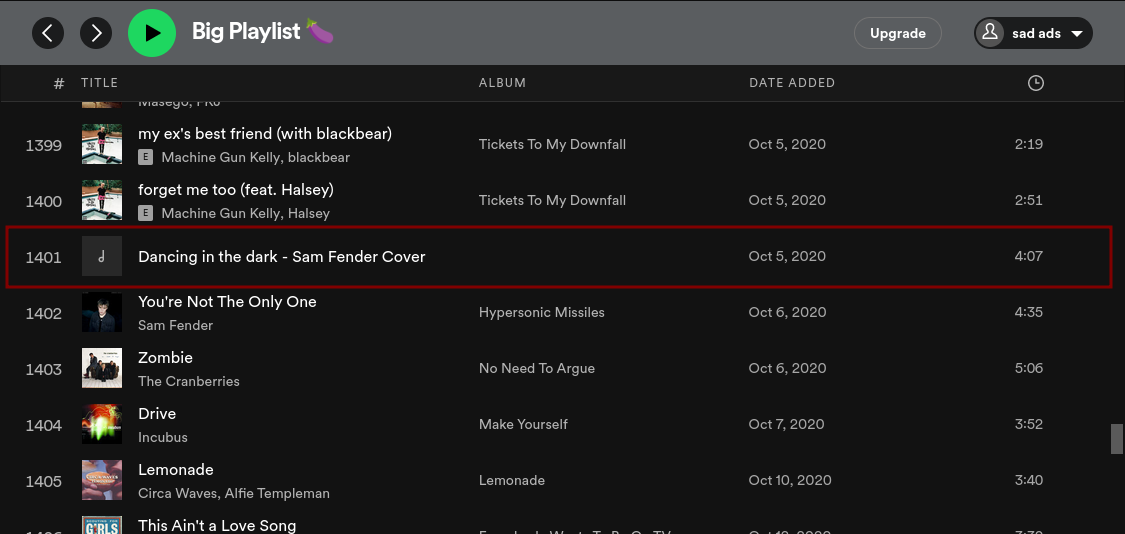Click album art for Lemonade

102,480
